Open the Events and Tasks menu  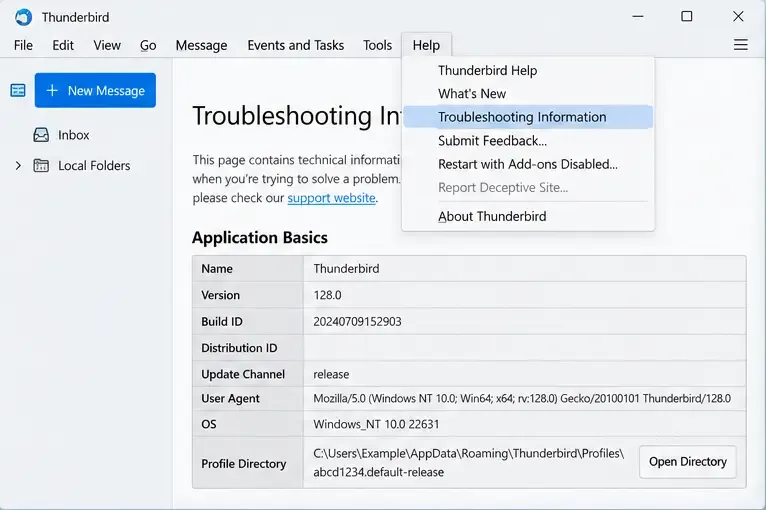pos(296,45)
